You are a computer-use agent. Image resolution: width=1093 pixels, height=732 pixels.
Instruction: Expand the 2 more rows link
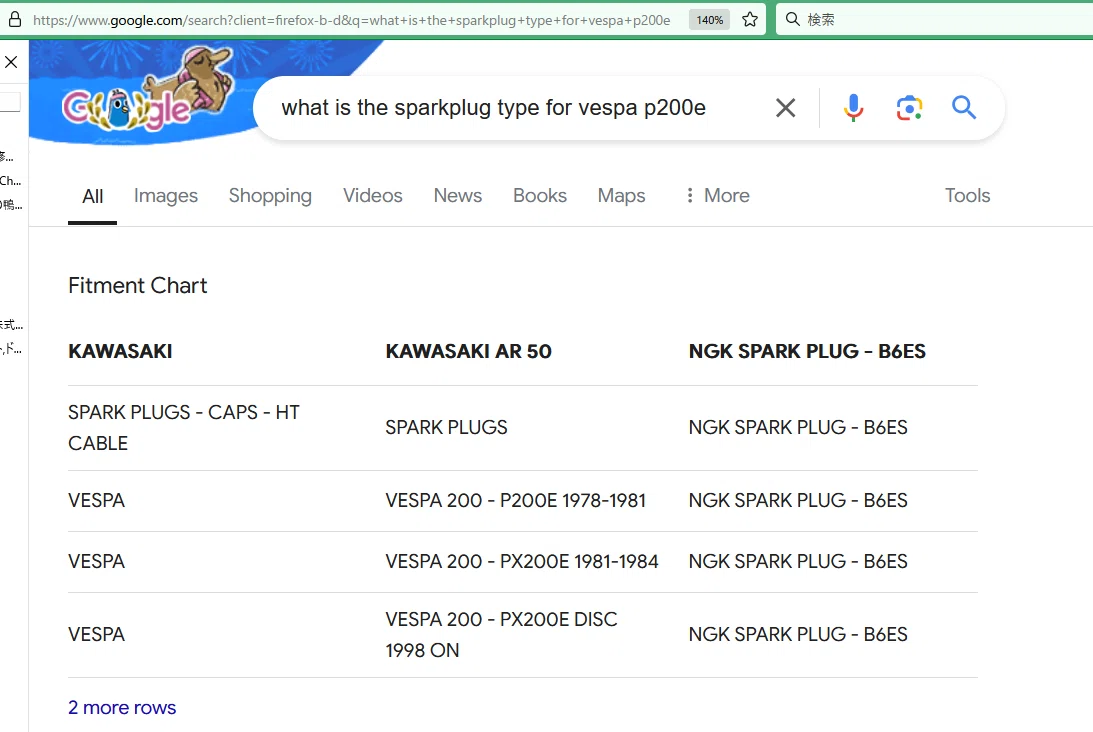click(122, 708)
